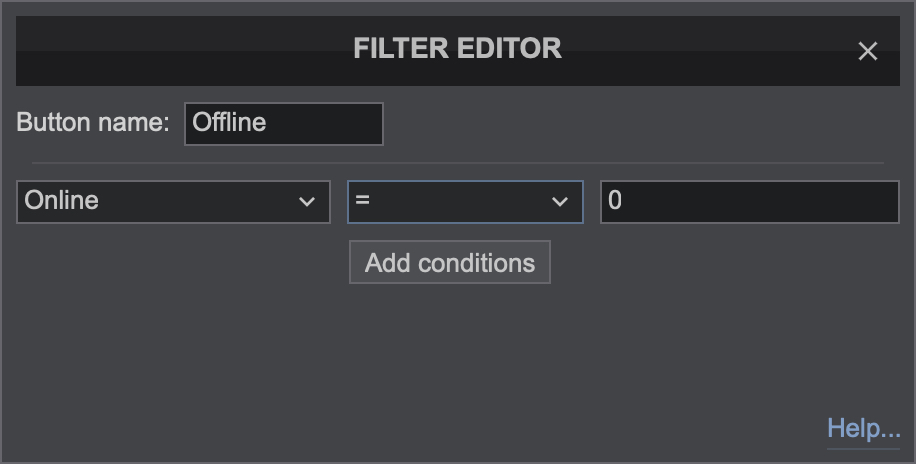
Task: Open the Help... link
Action: coord(863,429)
